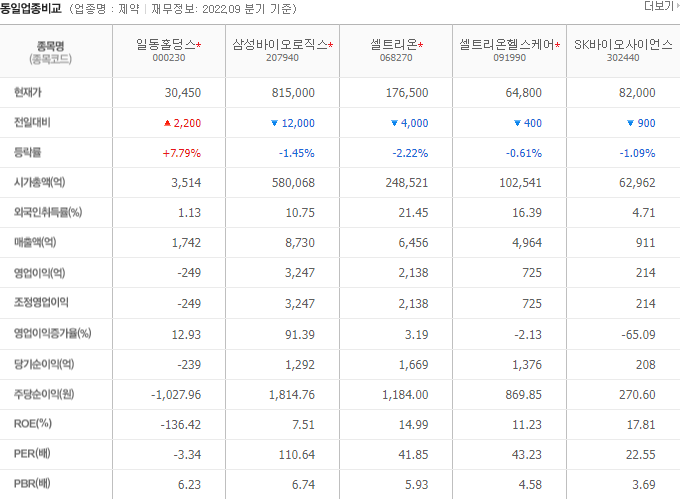
Task: Click the 1,814.76 EPS value
Action: coord(292,395)
